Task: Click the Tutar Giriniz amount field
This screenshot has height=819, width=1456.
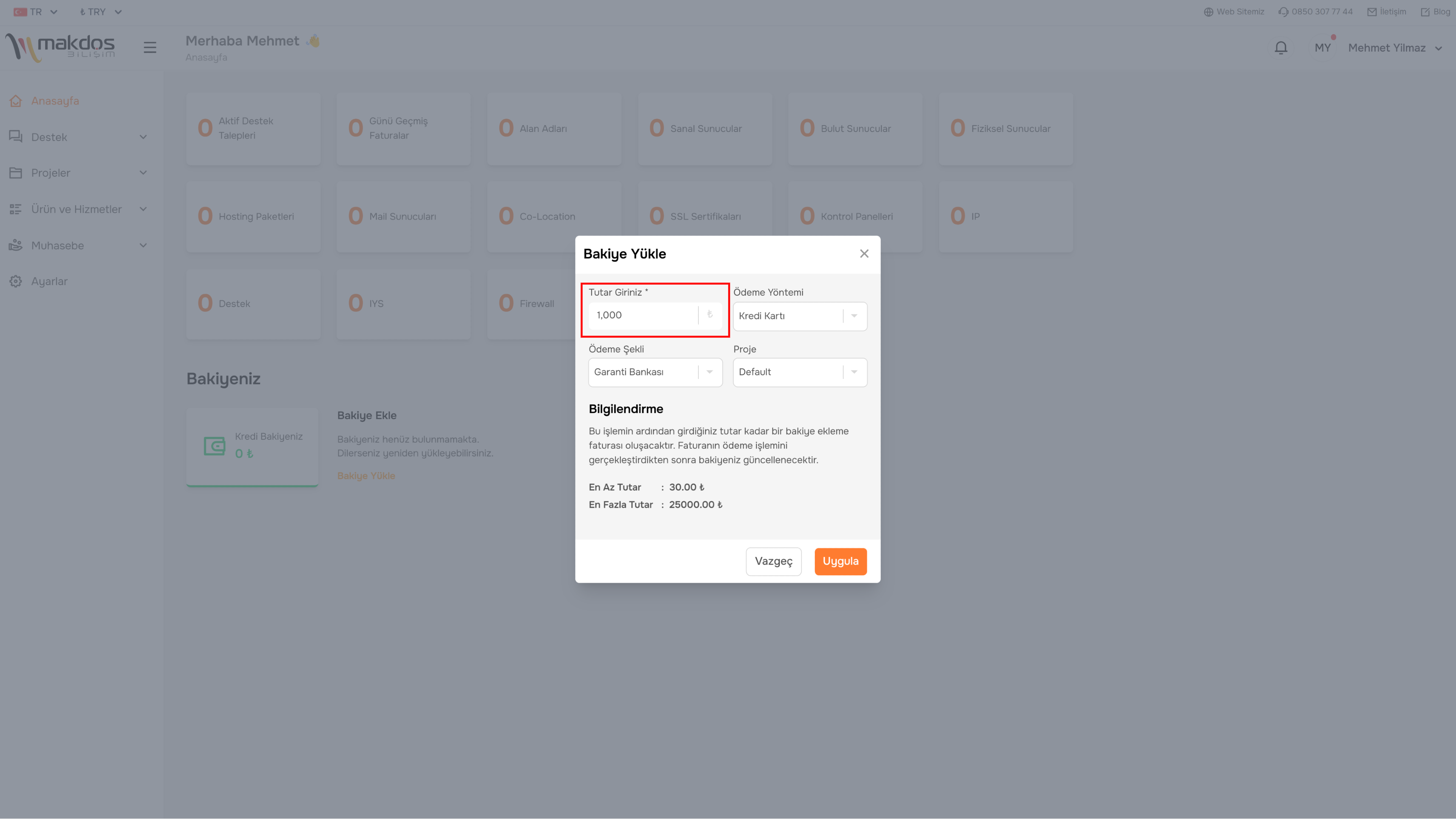Action: pos(655,315)
